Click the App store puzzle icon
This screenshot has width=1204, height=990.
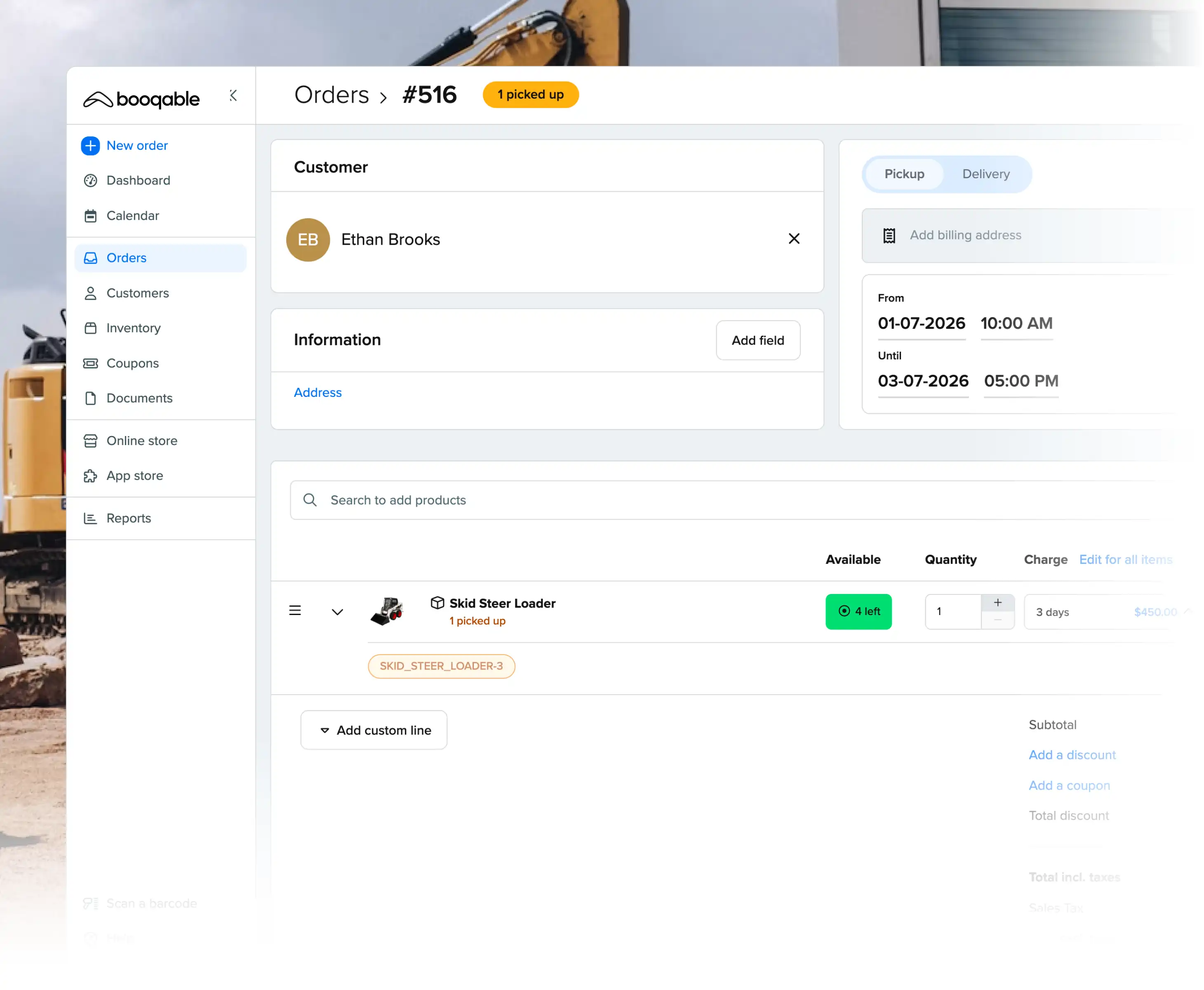click(90, 476)
